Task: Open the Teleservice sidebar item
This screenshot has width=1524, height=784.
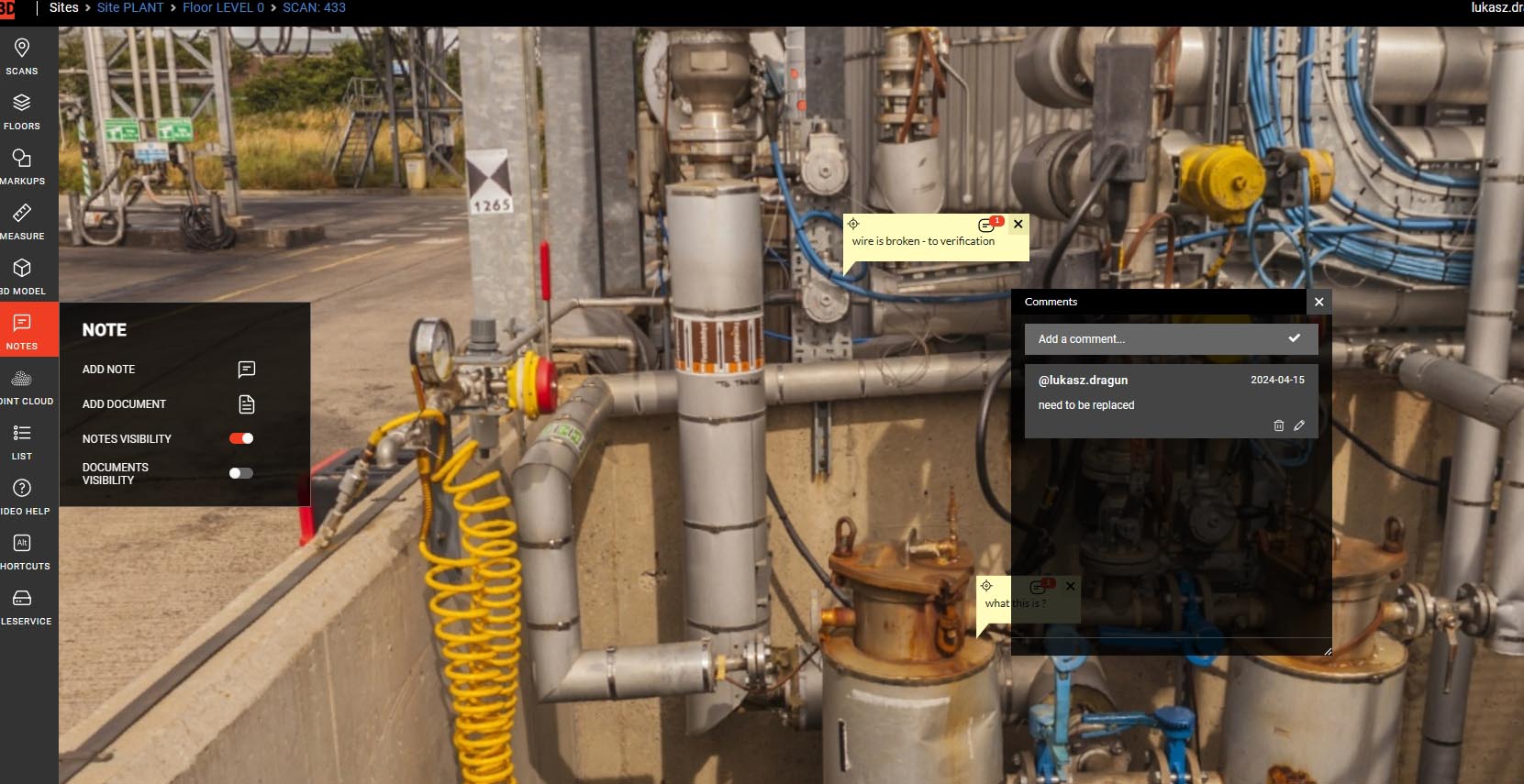Action: [22, 606]
